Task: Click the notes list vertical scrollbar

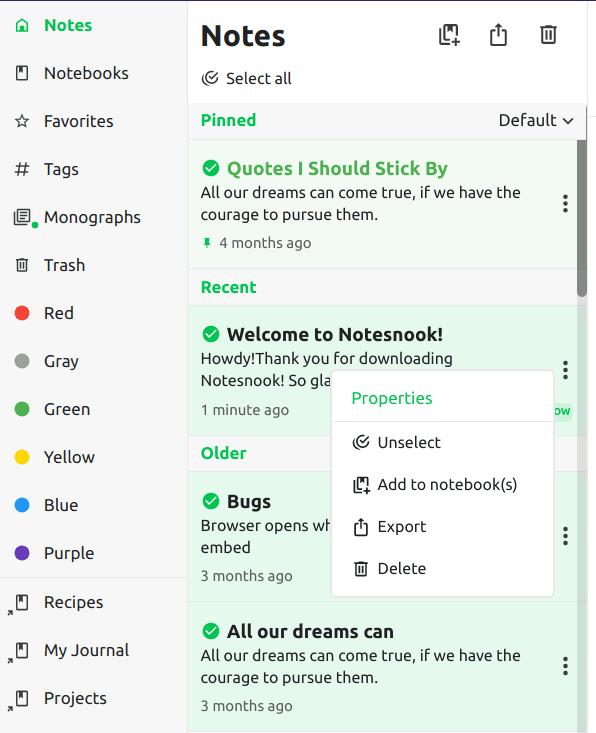Action: 582,217
